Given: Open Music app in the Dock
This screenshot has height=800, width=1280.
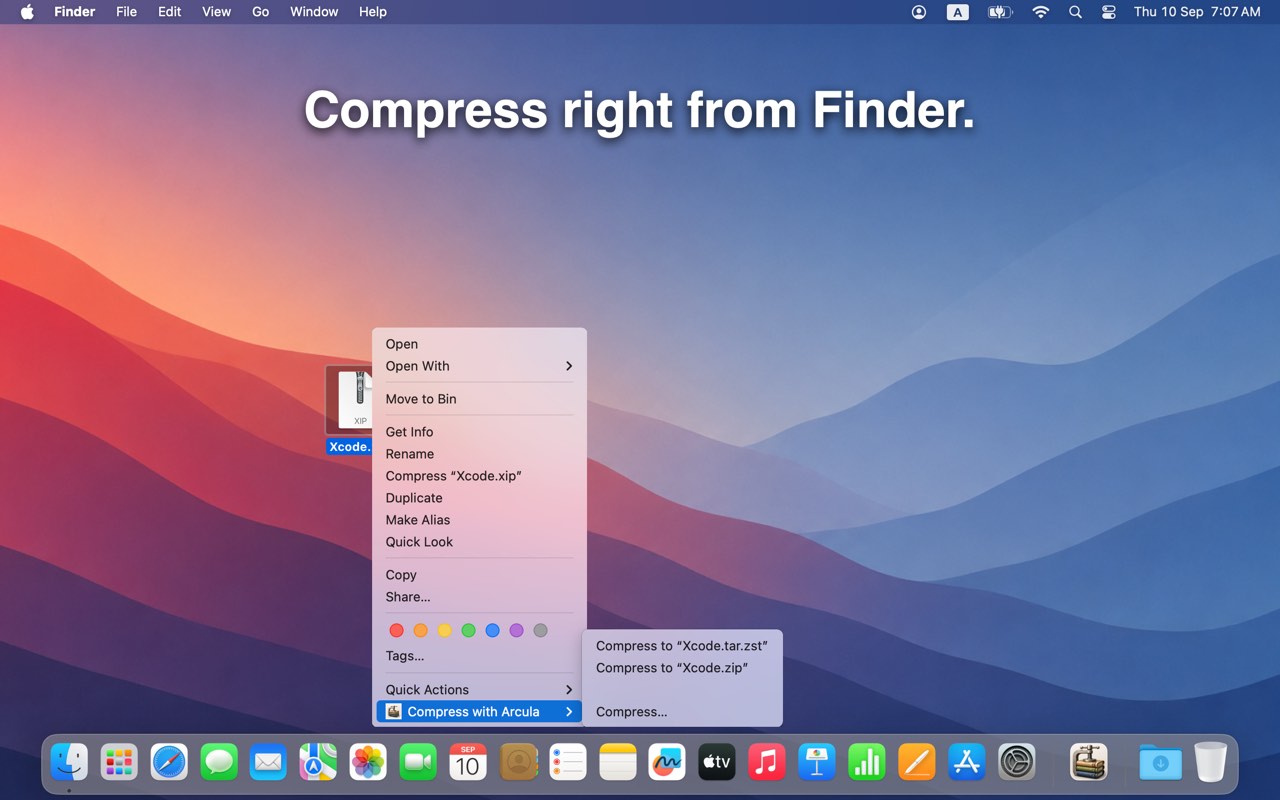Looking at the screenshot, I should click(x=767, y=763).
